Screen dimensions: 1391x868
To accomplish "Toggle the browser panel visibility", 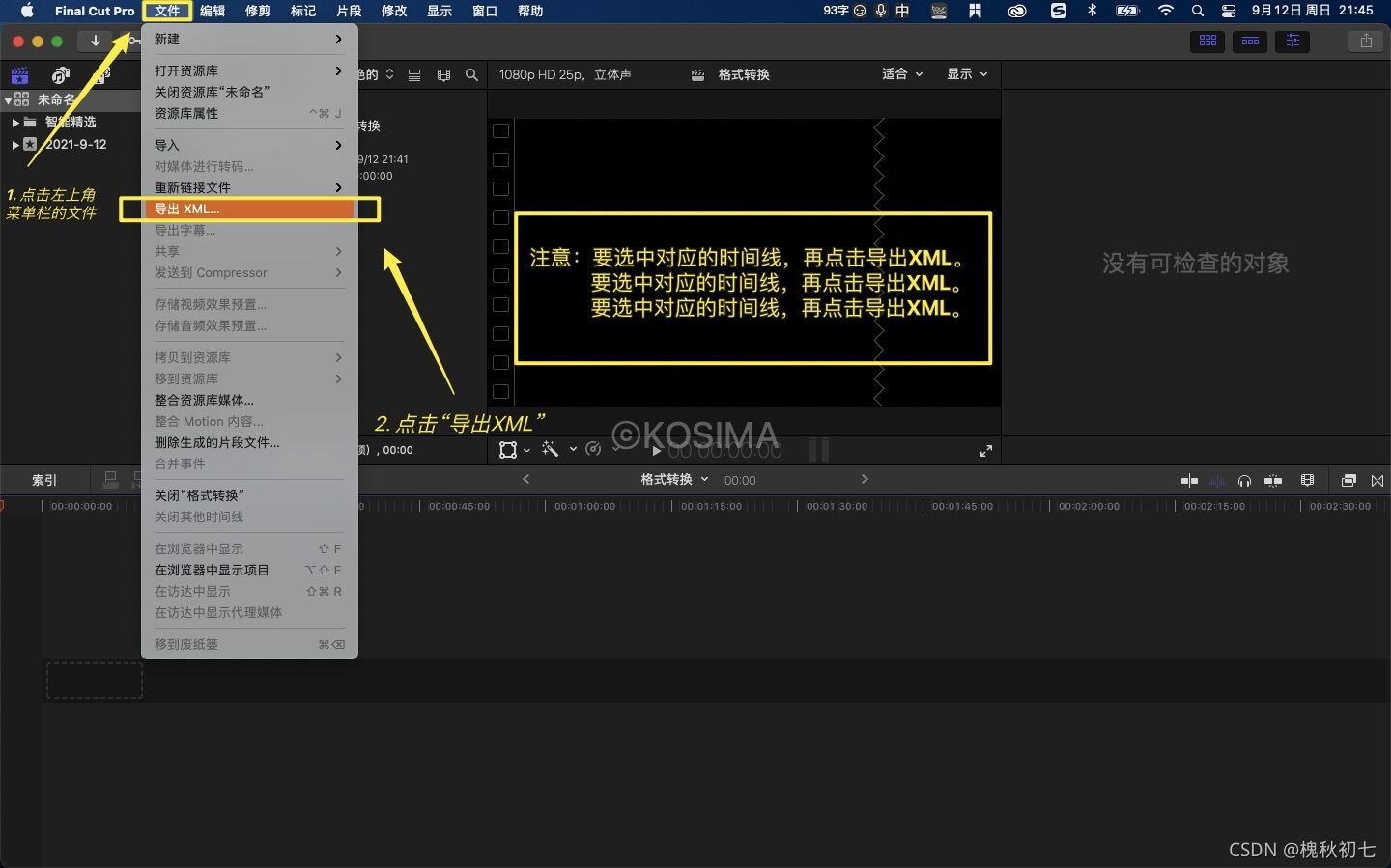I will [x=1207, y=42].
